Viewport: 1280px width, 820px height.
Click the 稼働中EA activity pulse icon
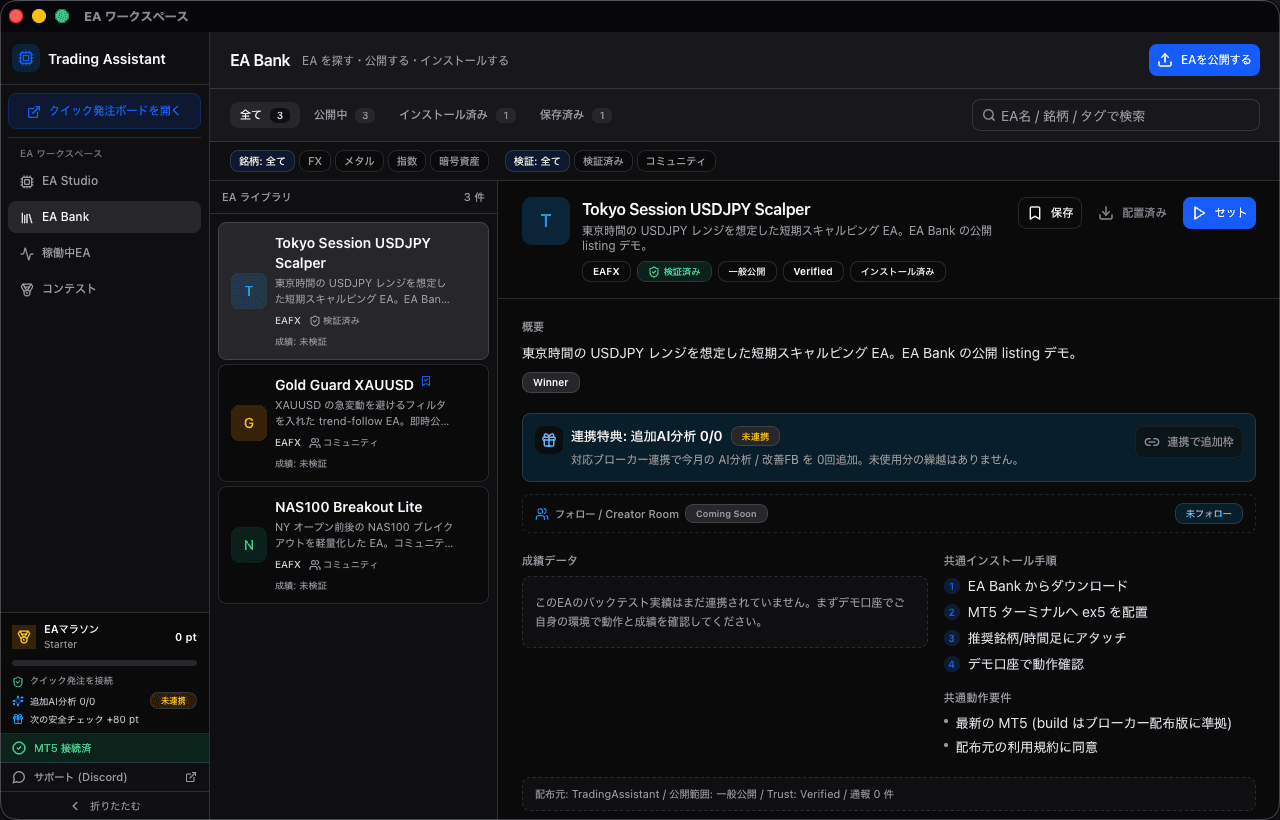pos(27,253)
